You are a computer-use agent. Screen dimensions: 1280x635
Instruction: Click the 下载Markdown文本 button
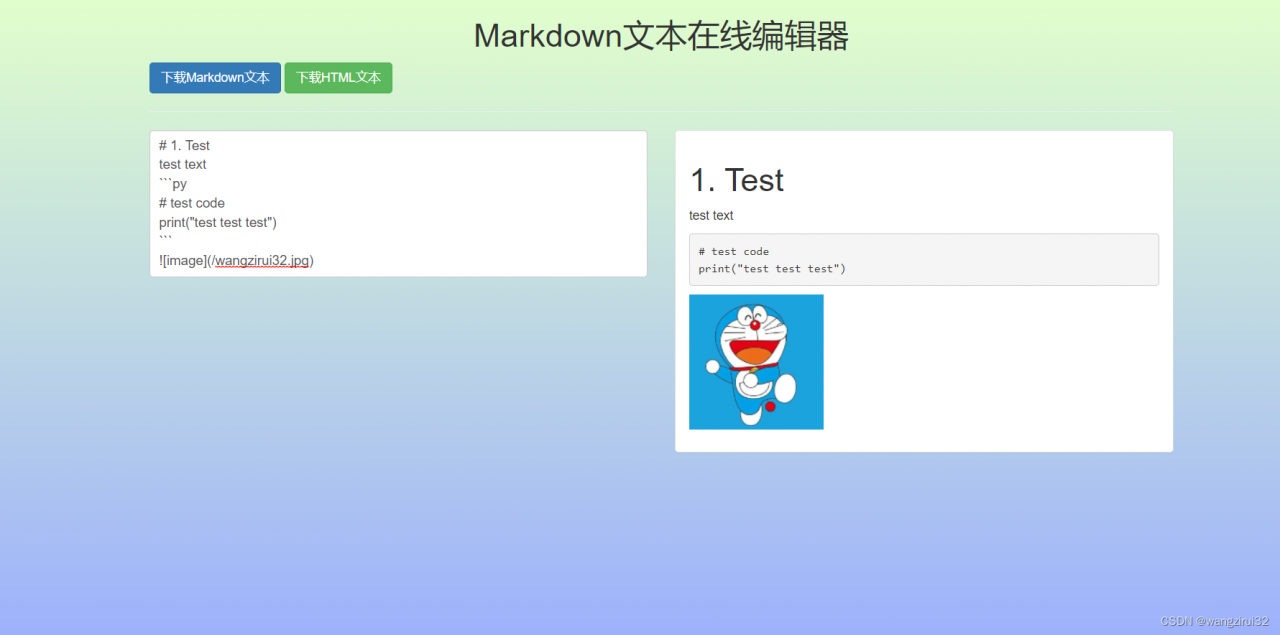(214, 77)
